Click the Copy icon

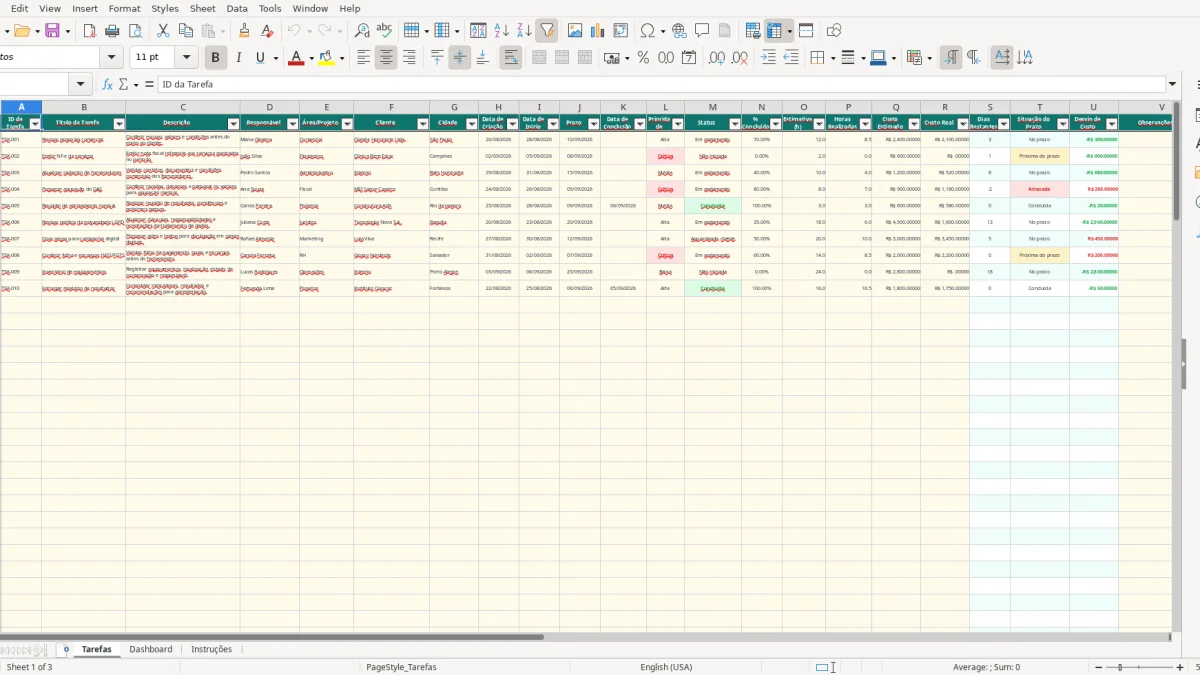click(185, 31)
